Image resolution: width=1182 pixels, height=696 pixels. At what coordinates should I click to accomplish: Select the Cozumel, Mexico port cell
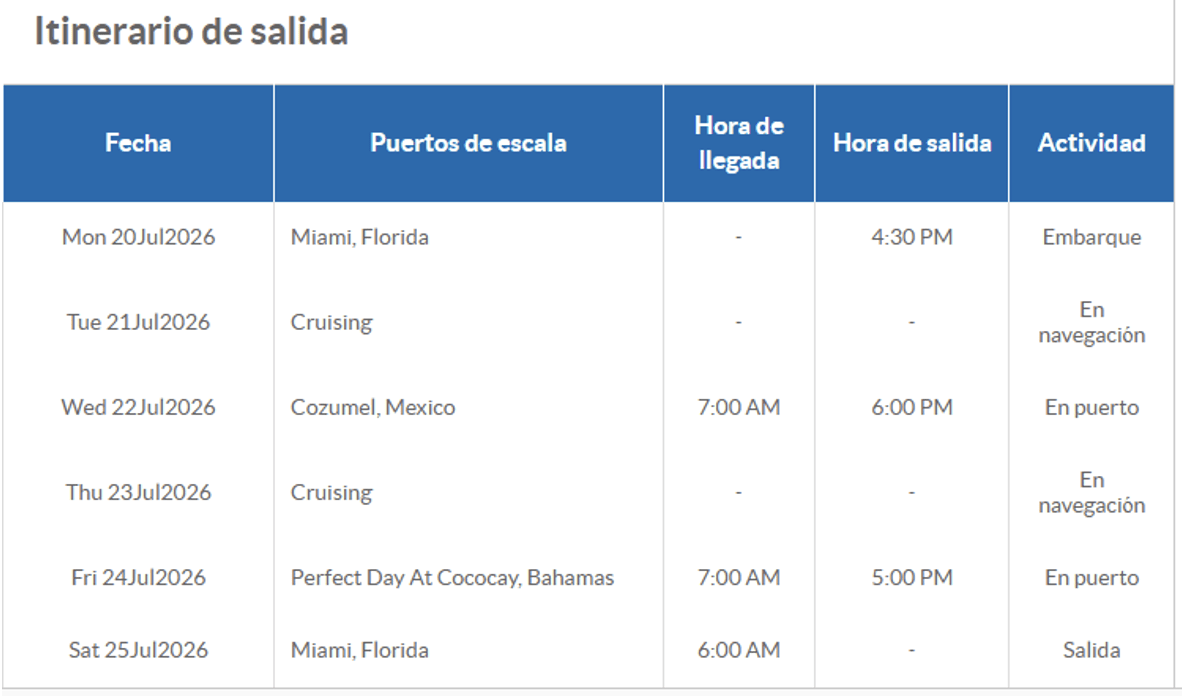373,407
